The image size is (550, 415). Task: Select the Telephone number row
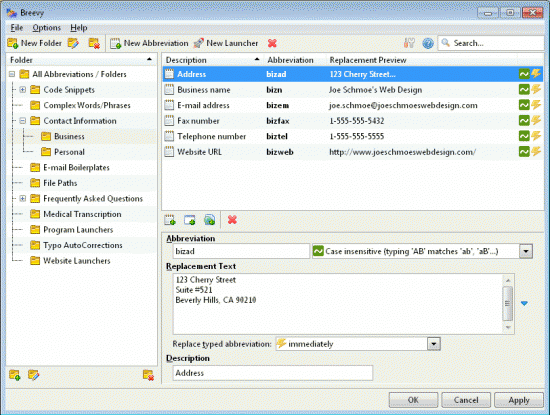coord(353,136)
